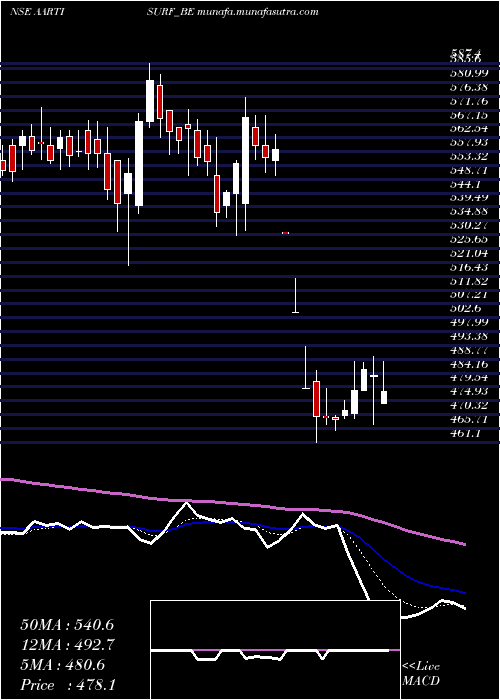Select the 470.32 price axis label
Image resolution: width=500 pixels, height=700 pixels.
tap(471, 405)
